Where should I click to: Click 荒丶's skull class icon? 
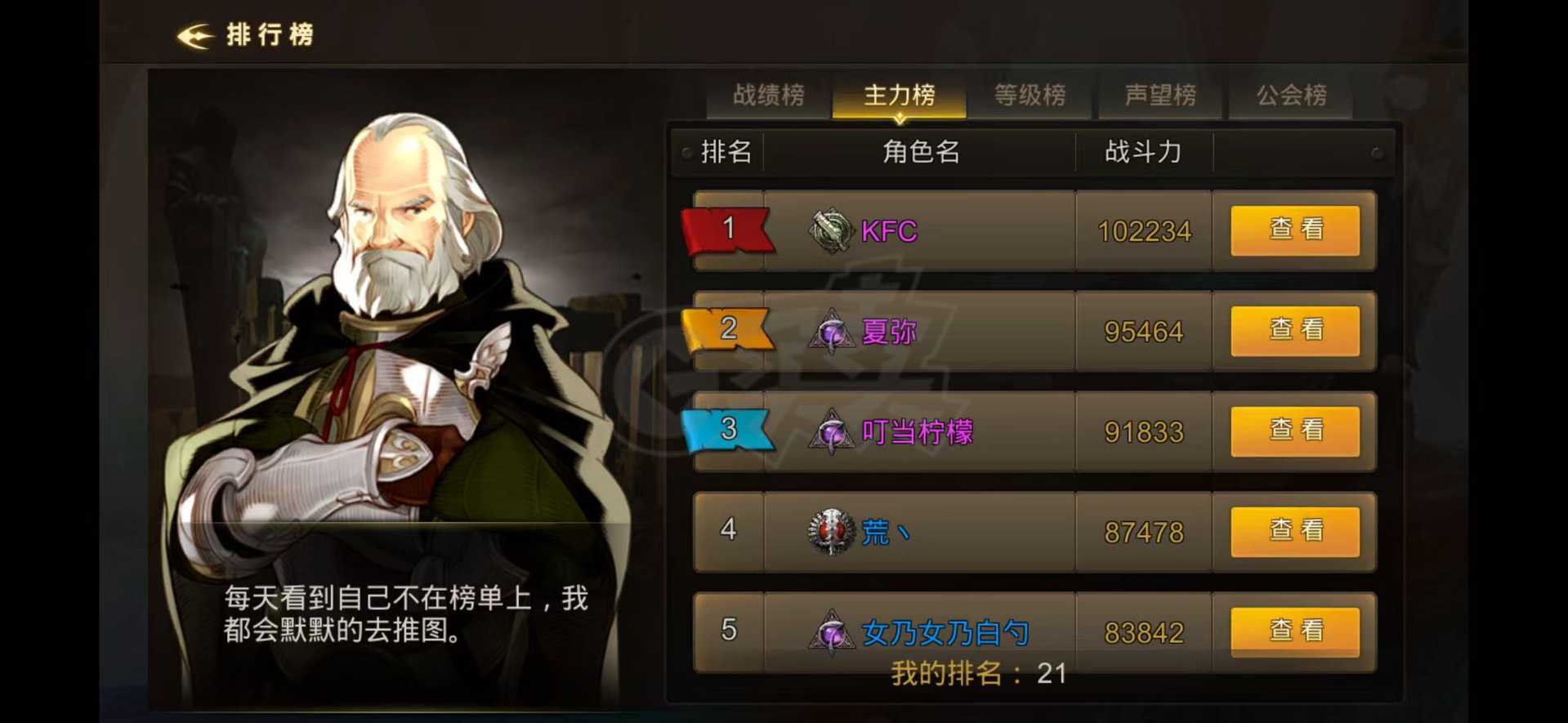(832, 532)
